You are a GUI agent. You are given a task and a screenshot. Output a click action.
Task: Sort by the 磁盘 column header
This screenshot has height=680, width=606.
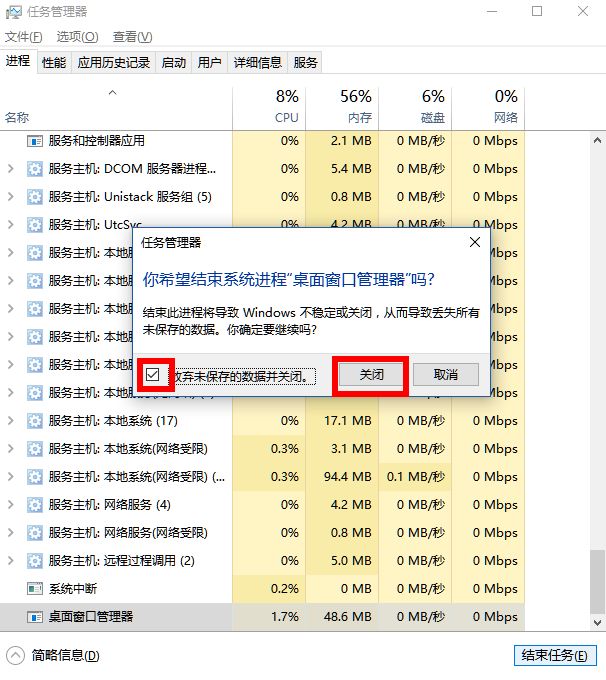point(415,108)
